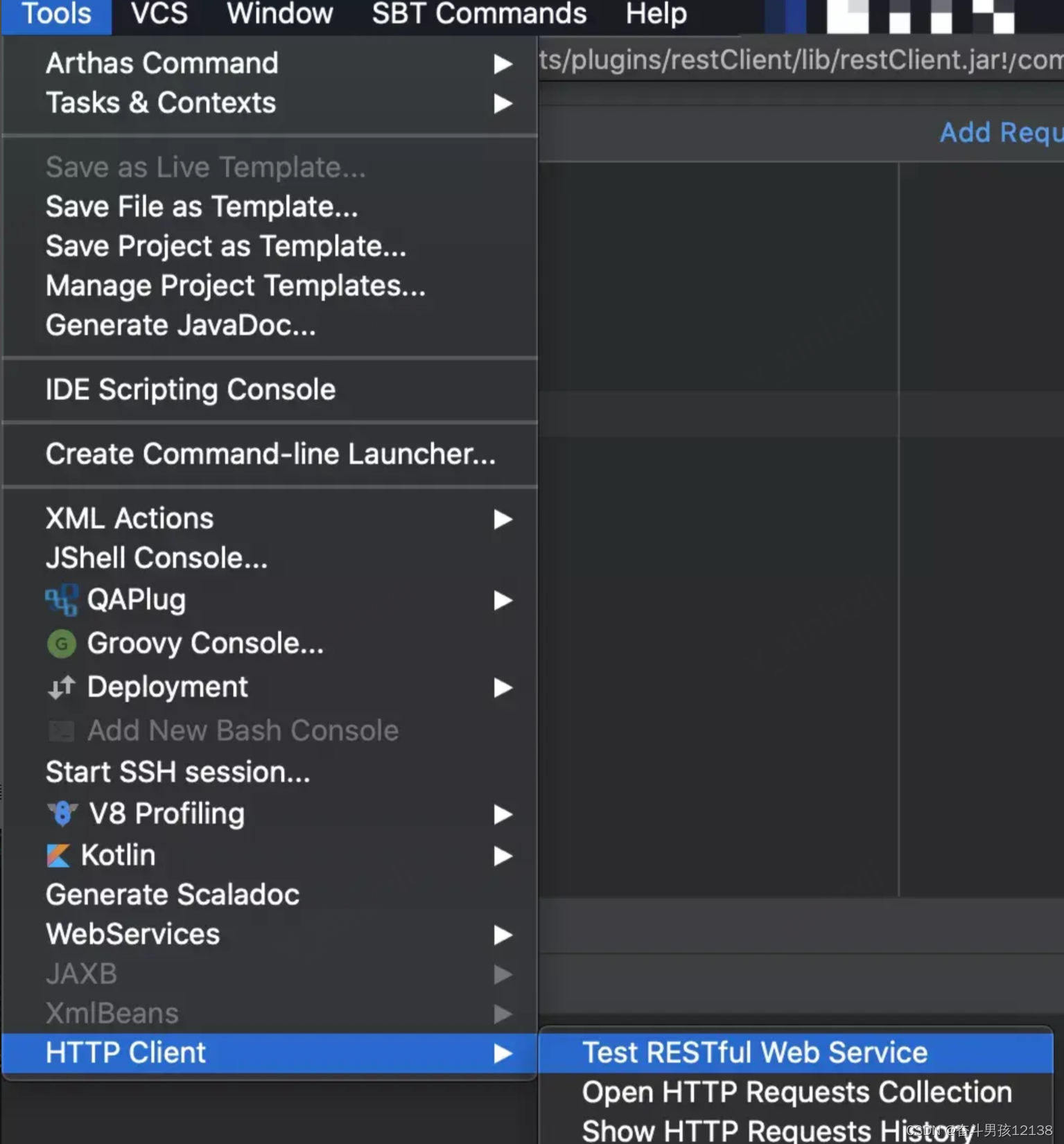Expand the Tasks & Contexts submenu arrow
The width and height of the screenshot is (1064, 1144).
click(x=503, y=103)
